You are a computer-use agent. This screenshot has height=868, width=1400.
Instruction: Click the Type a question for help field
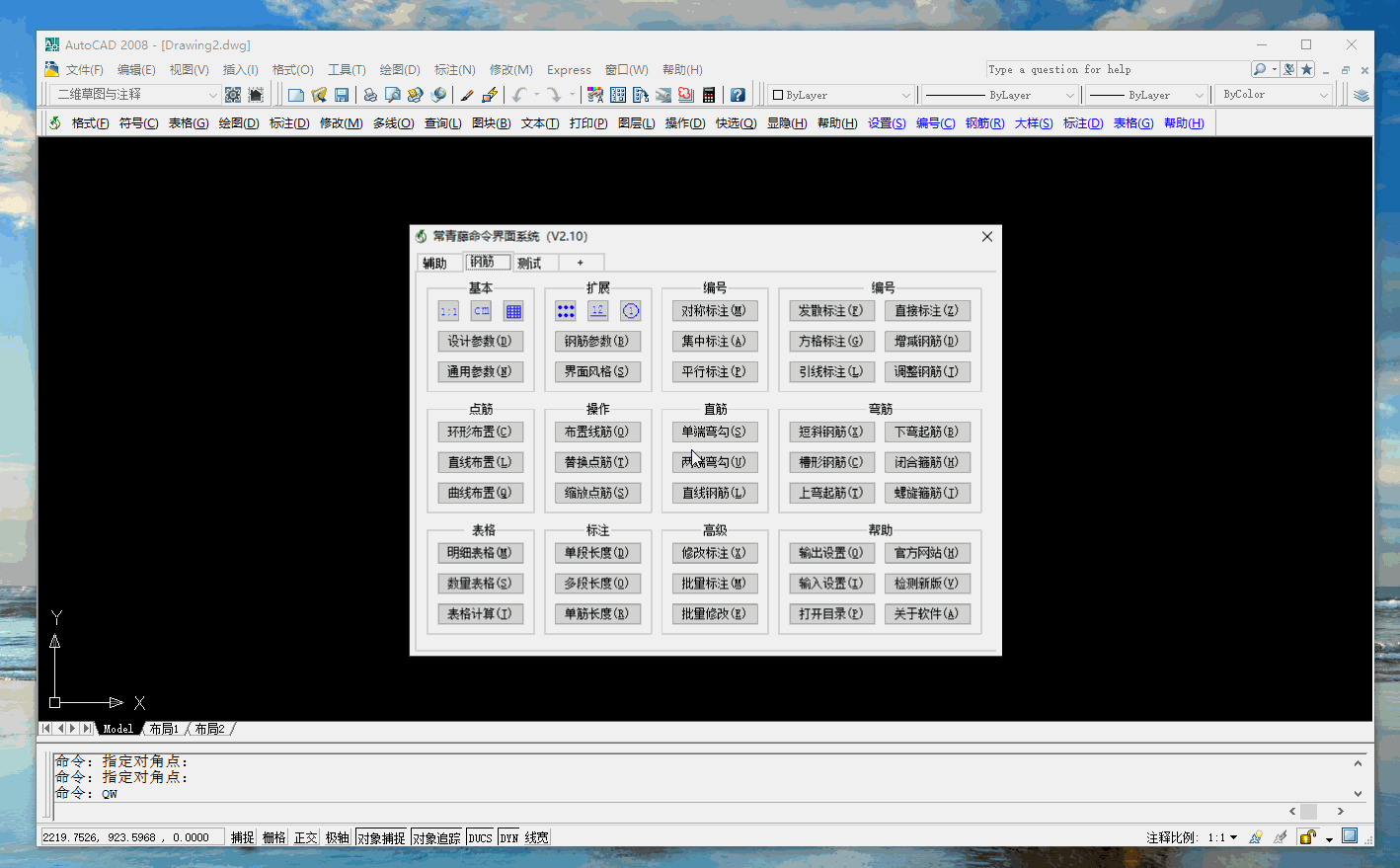1117,69
